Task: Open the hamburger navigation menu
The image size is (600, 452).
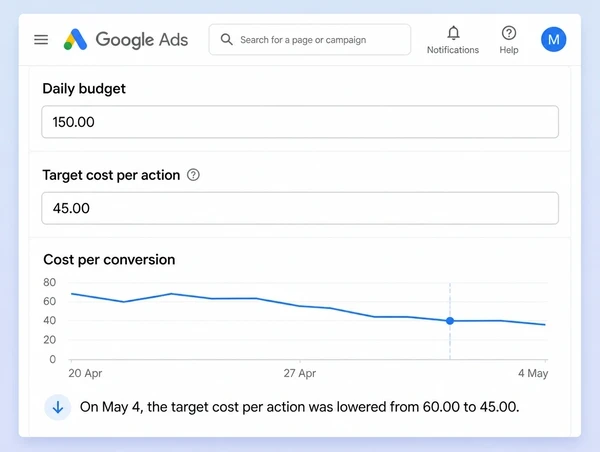Action: (41, 39)
